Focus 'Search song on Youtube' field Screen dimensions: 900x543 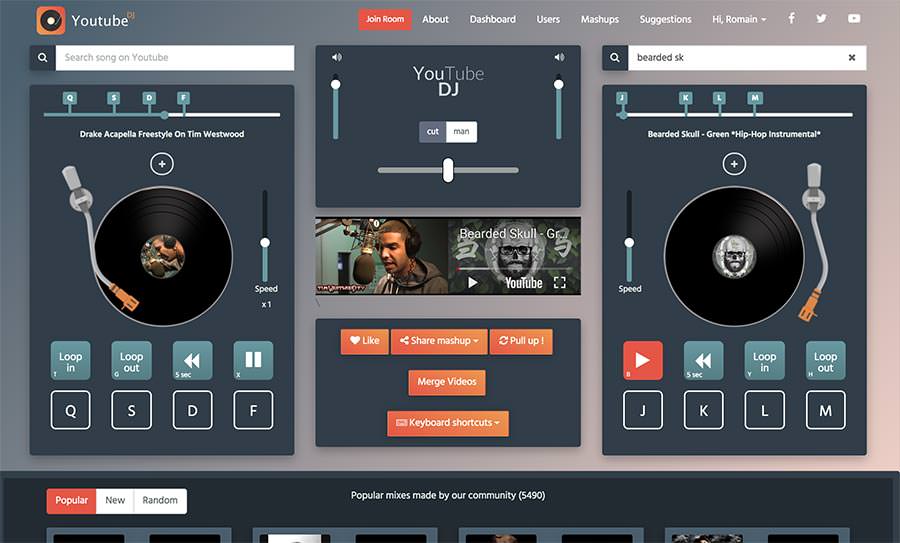pos(174,57)
